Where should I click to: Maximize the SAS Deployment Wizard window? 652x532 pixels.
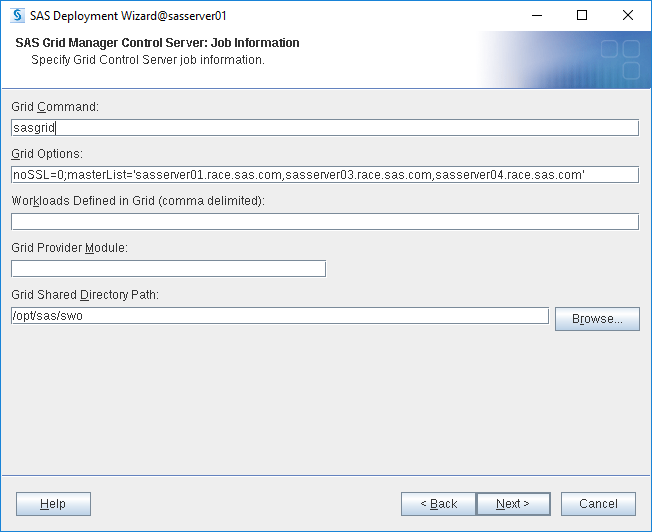[582, 15]
